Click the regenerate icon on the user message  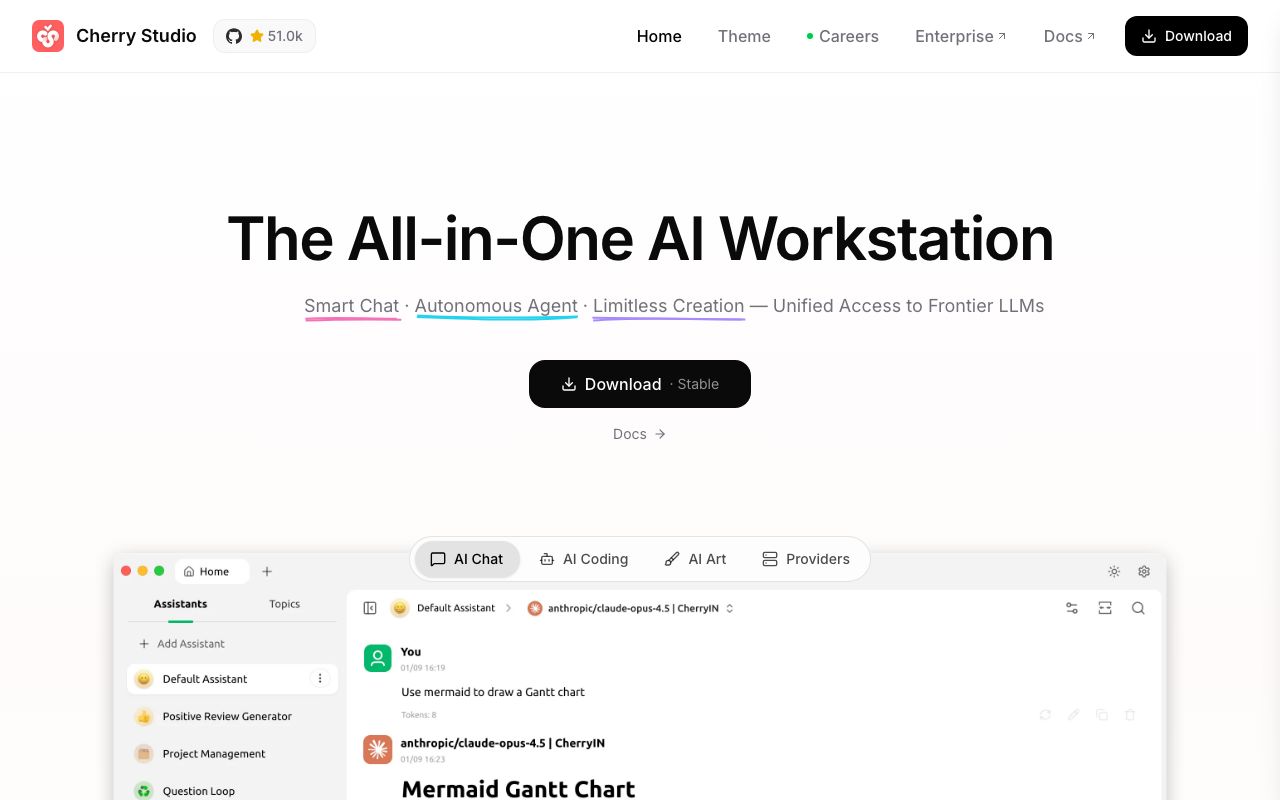click(1045, 715)
